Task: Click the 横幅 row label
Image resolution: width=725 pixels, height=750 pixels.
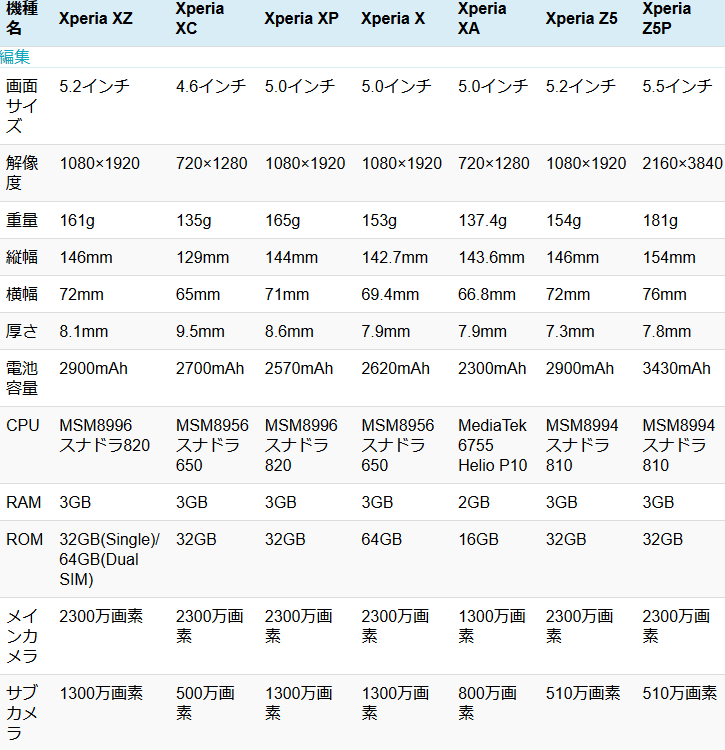Action: tap(22, 294)
